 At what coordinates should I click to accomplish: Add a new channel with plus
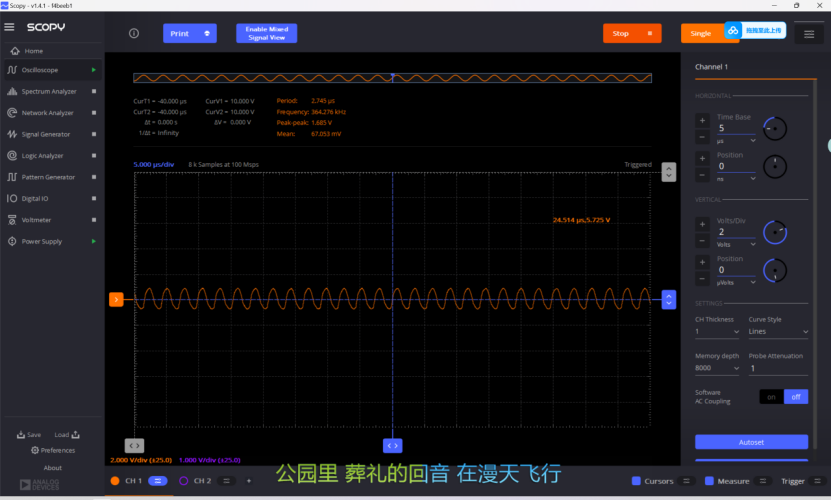[249, 481]
